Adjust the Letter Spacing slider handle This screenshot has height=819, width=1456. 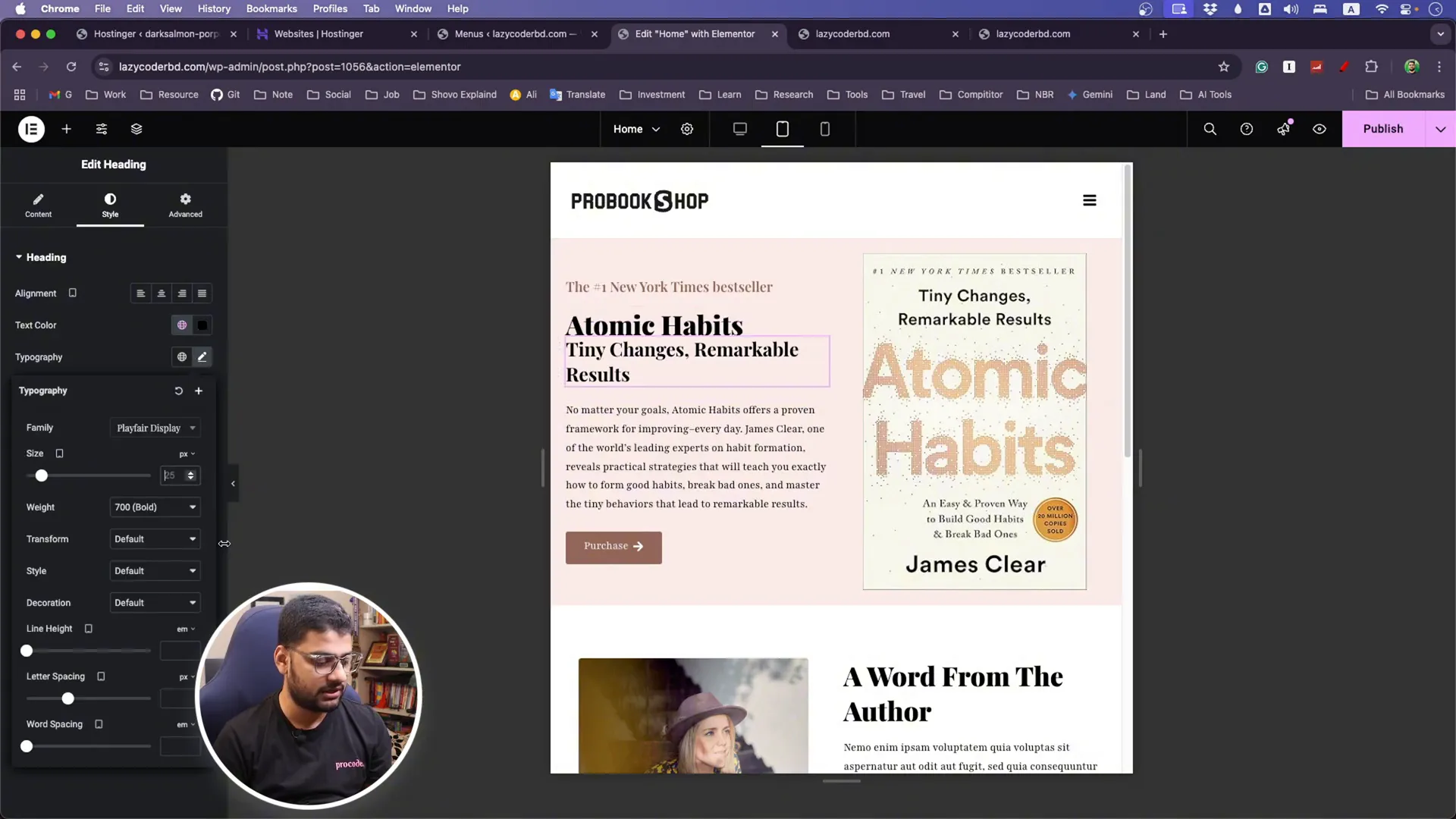[x=68, y=698]
